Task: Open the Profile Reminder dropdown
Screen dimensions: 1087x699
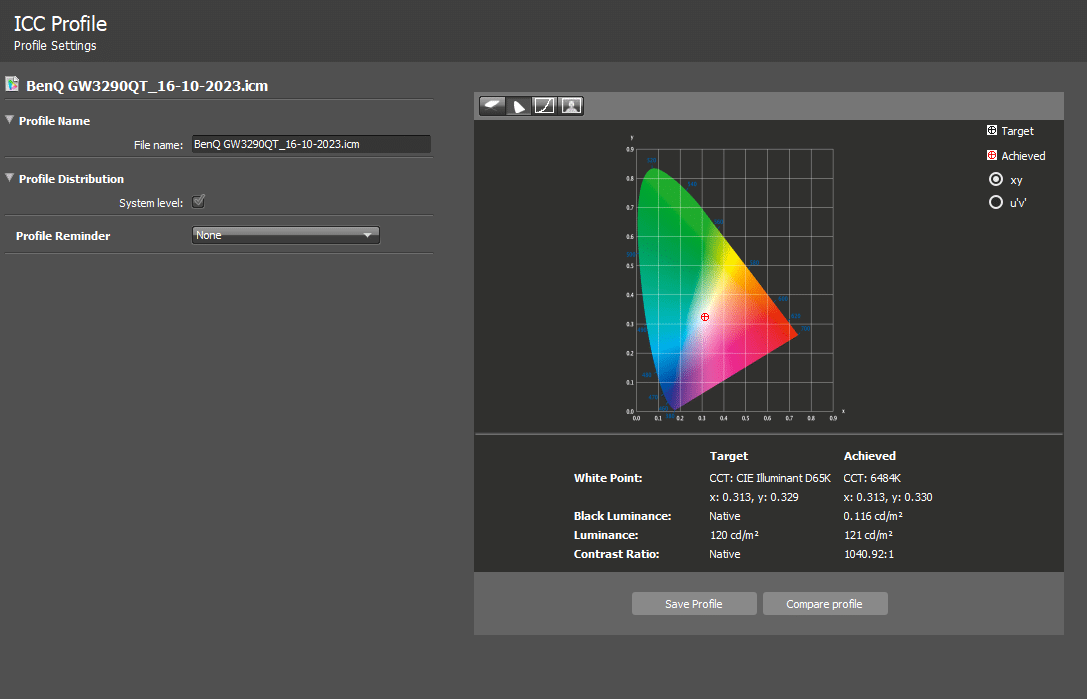Action: 285,236
